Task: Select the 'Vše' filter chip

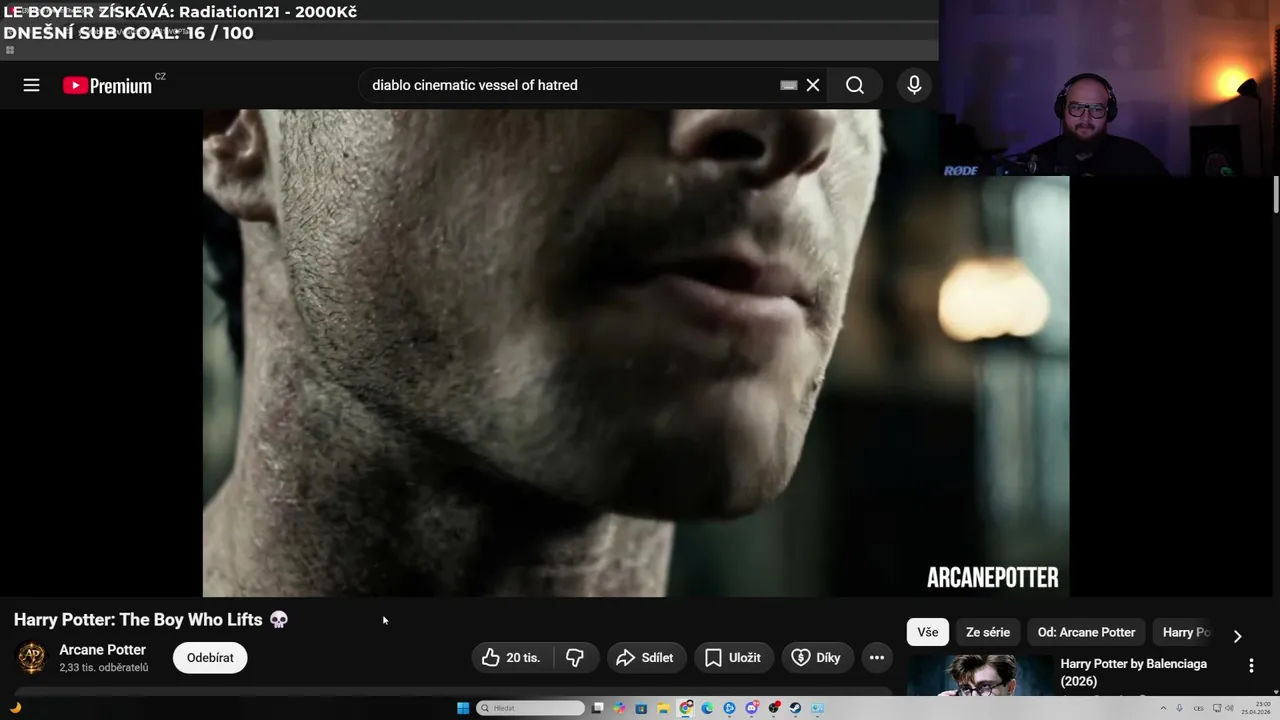Action: (928, 632)
